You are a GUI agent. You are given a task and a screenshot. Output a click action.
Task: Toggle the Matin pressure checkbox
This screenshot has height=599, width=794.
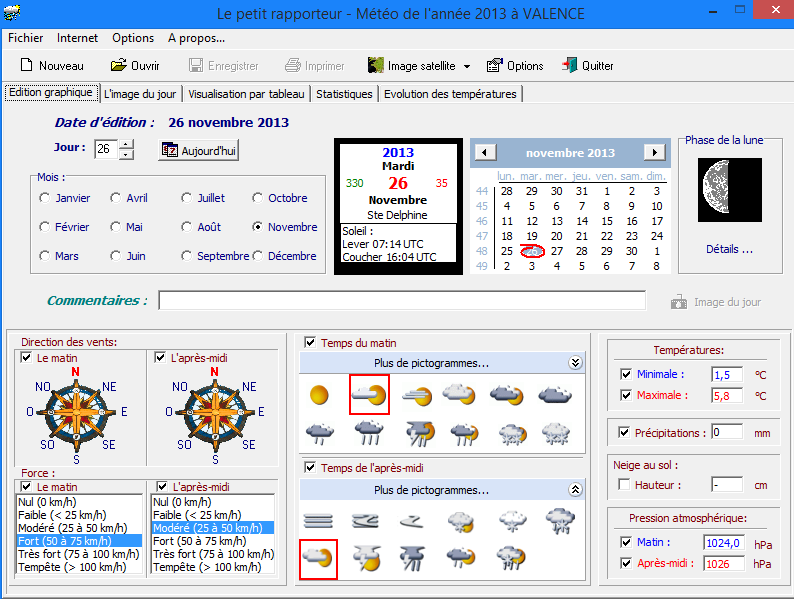(626, 542)
